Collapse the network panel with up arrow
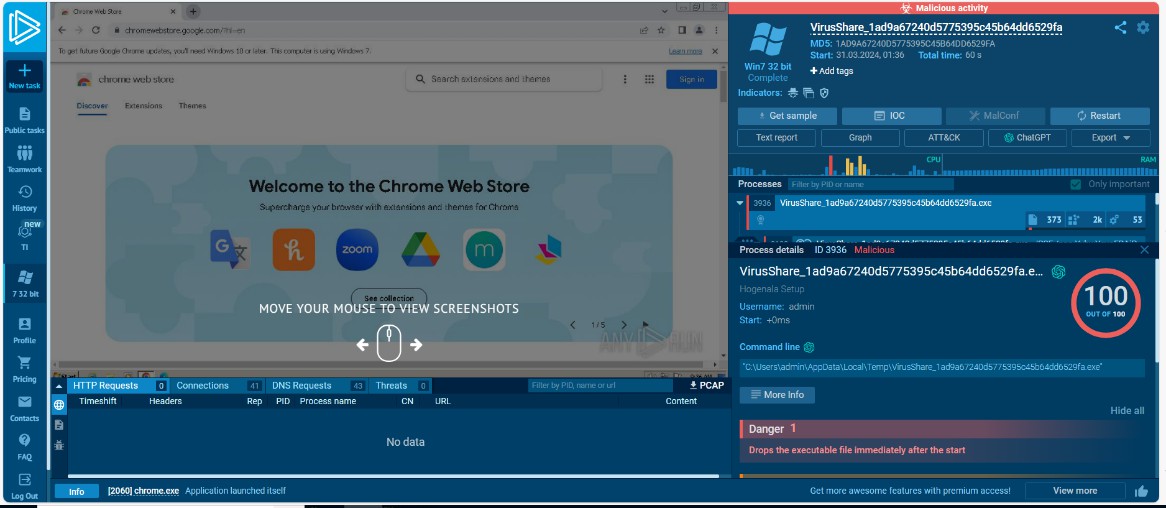 59,386
